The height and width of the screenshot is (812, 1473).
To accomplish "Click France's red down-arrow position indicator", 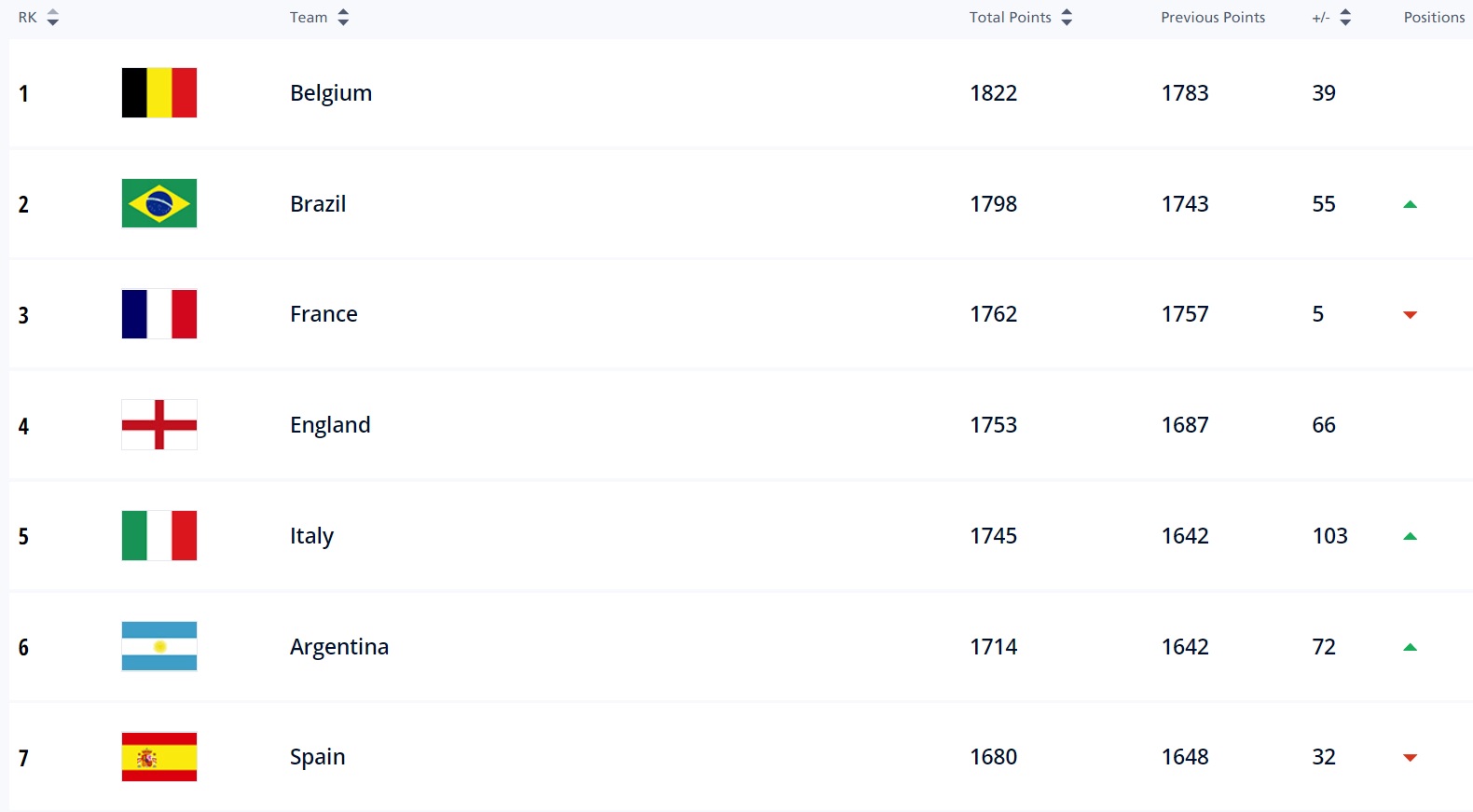I will click(1410, 315).
